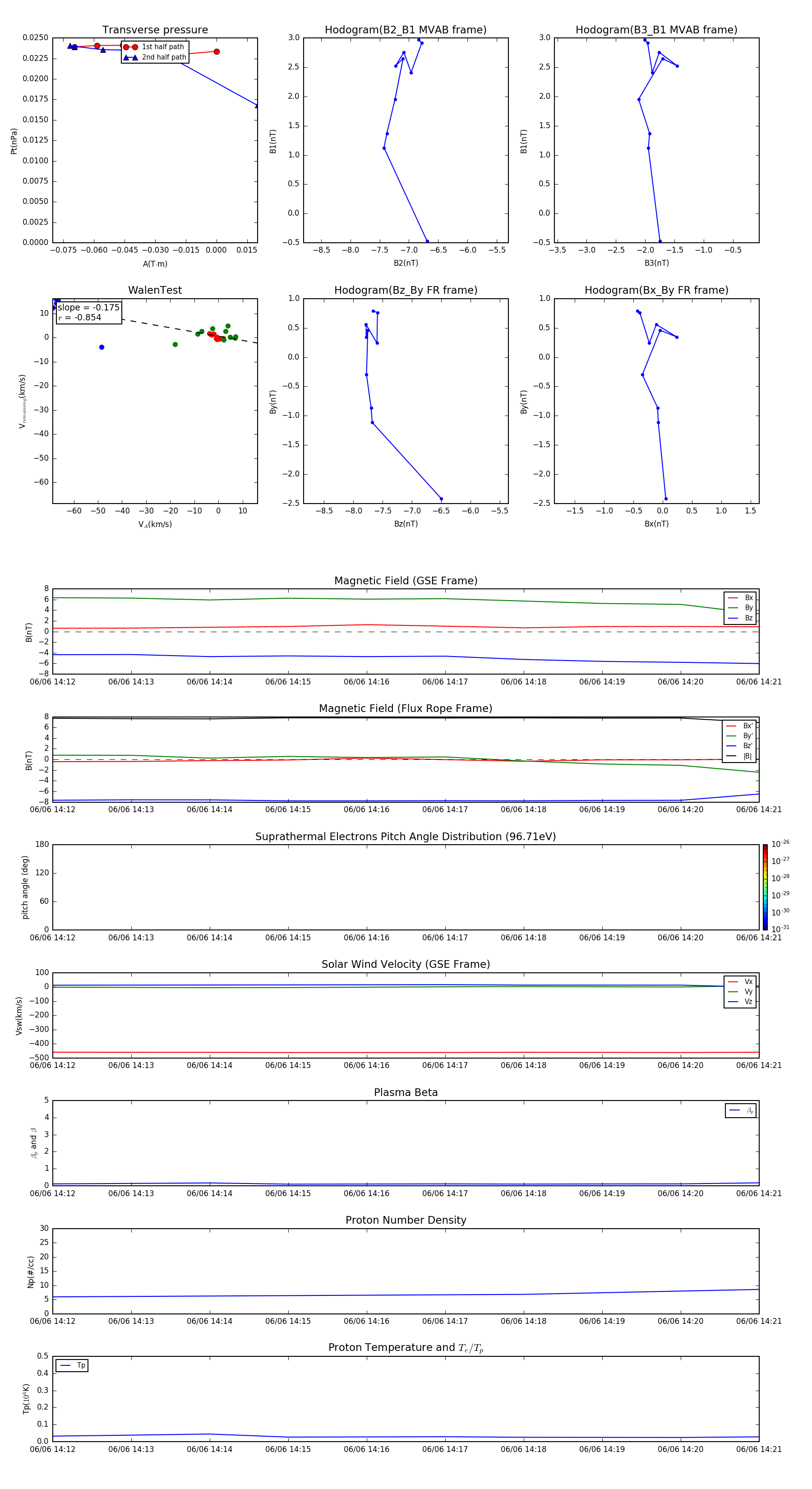
Task: Click the Vz legend entry in velocity plot
Action: pos(740,1002)
